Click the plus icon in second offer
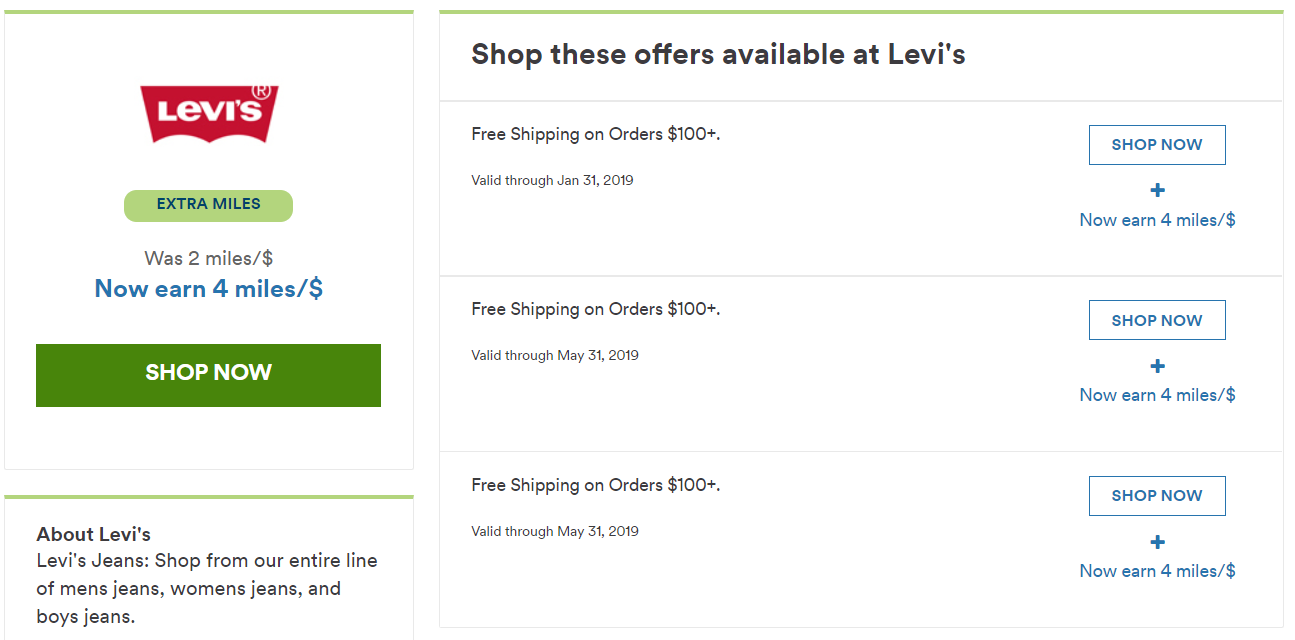 (1157, 366)
